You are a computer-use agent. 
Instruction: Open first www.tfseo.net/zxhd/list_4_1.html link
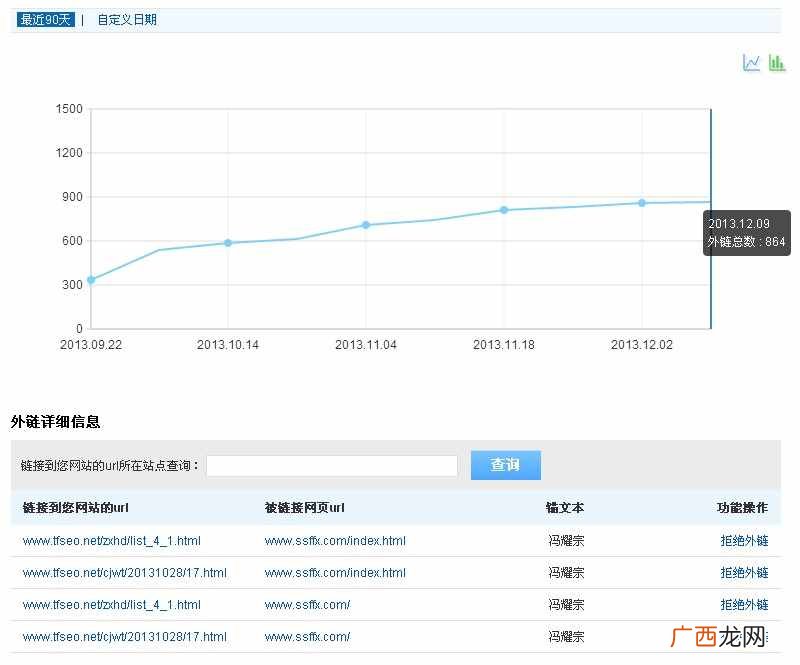tap(112, 540)
